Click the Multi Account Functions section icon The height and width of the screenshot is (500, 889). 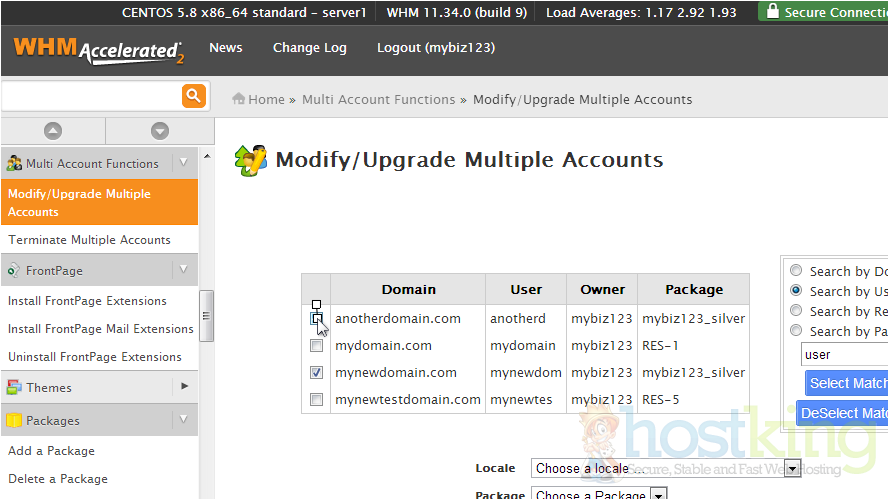pyautogui.click(x=14, y=163)
